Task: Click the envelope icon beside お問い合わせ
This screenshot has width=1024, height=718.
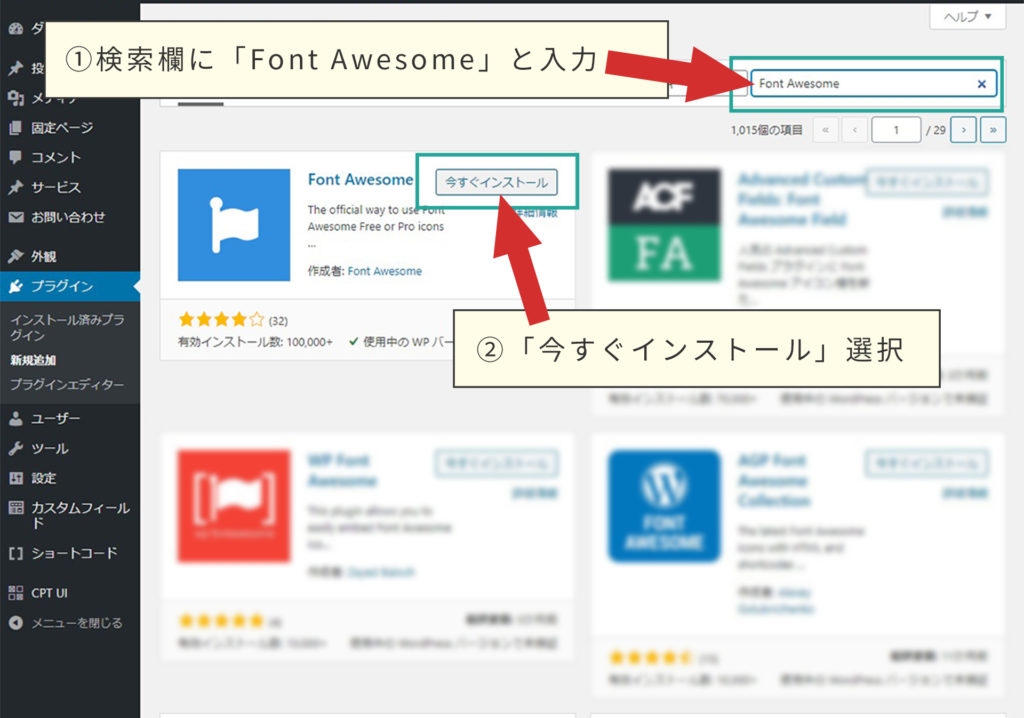Action: pos(16,217)
